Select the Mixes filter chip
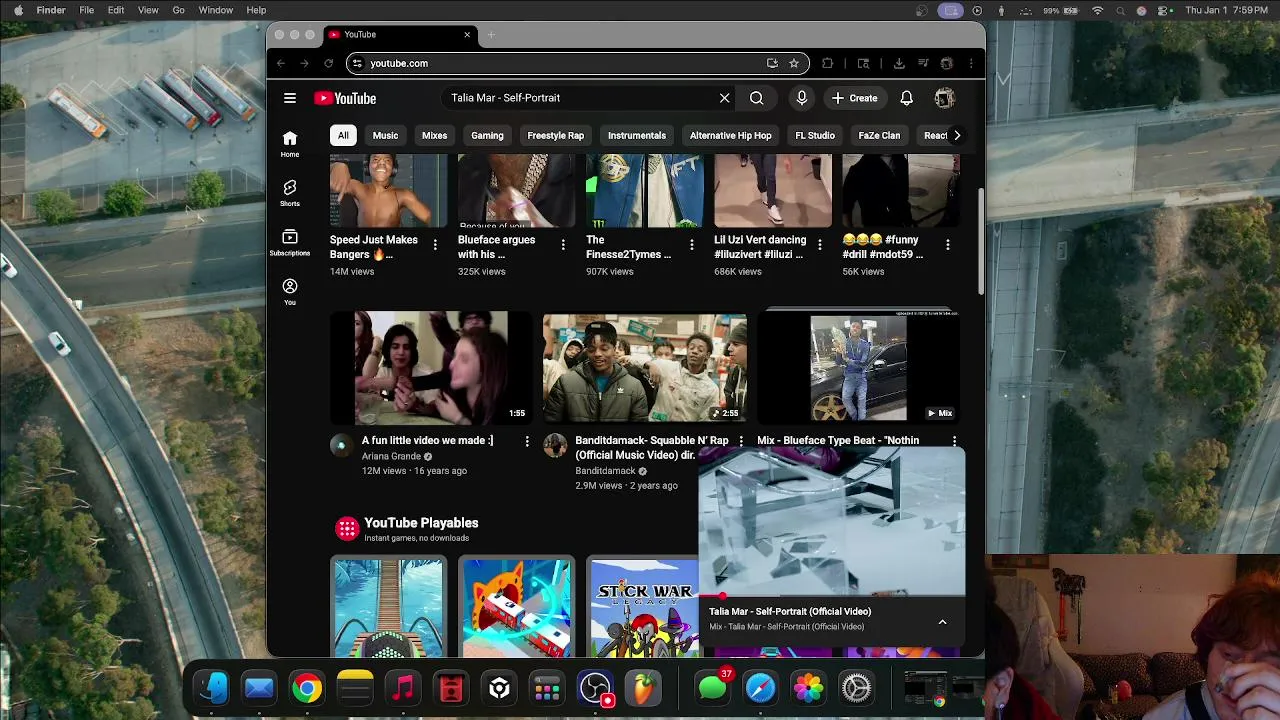The width and height of the screenshot is (1280, 720). (434, 135)
